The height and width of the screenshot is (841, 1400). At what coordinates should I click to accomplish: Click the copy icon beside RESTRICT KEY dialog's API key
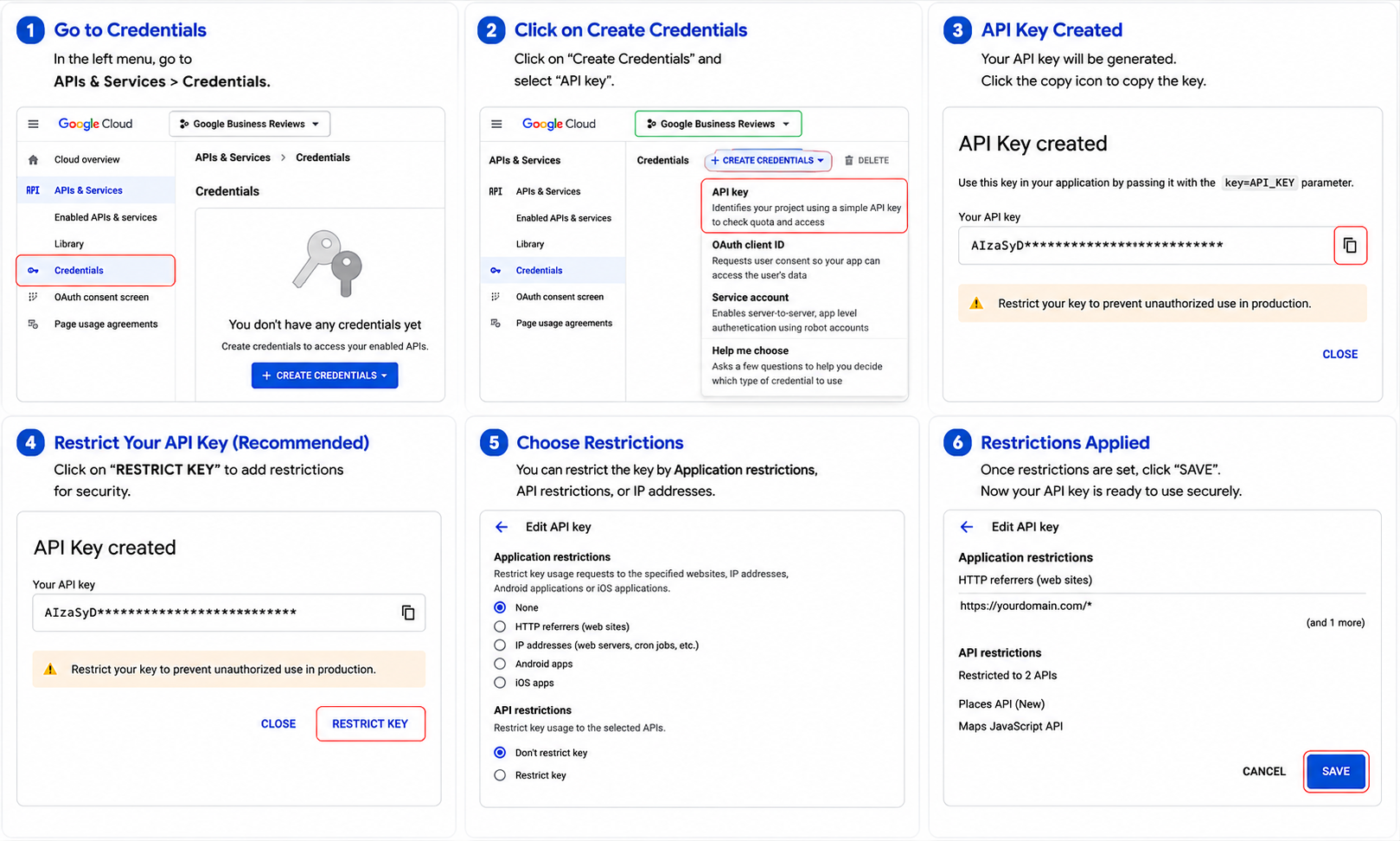click(408, 613)
